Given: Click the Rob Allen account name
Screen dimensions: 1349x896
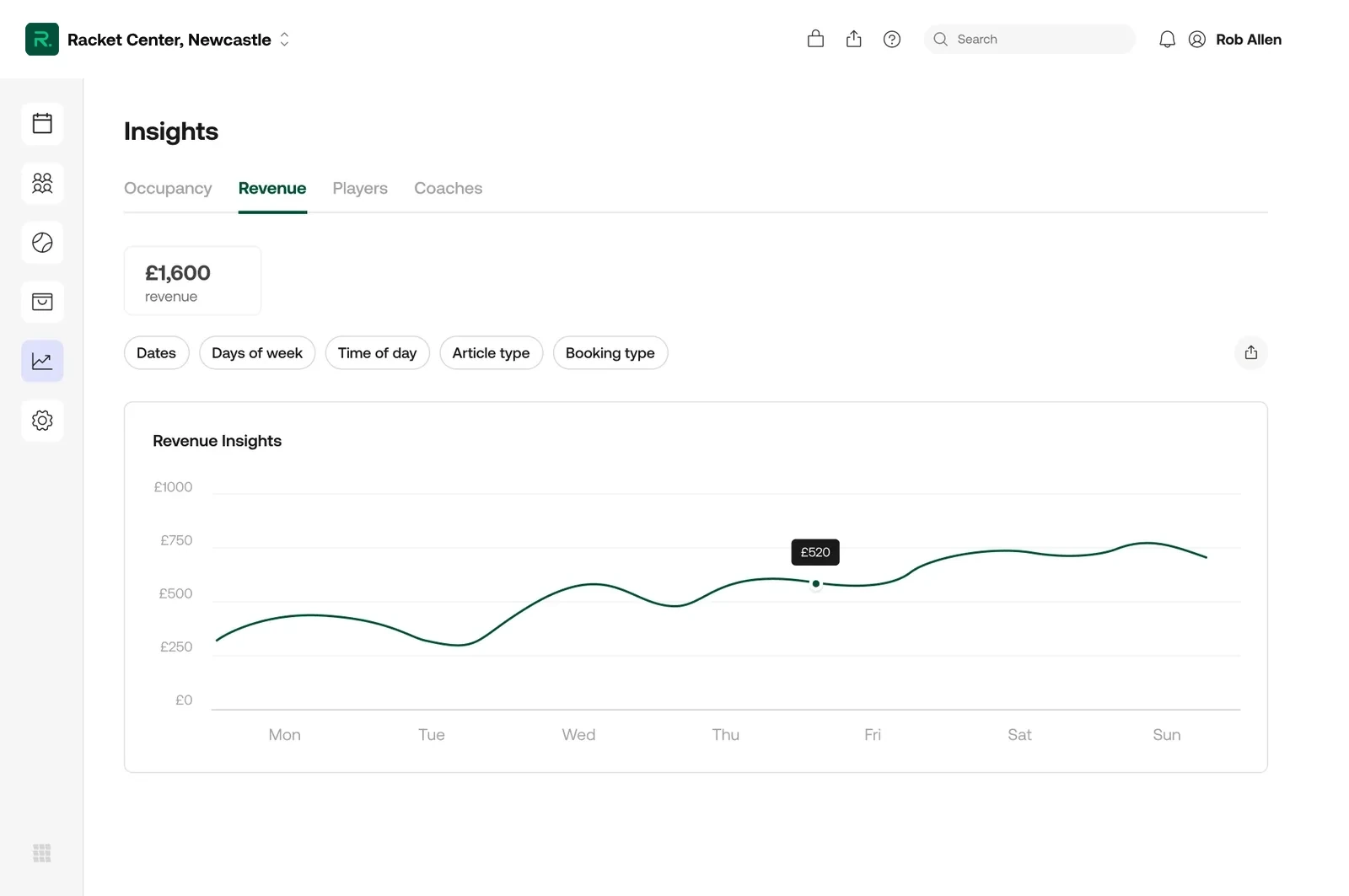Looking at the screenshot, I should click(x=1249, y=40).
